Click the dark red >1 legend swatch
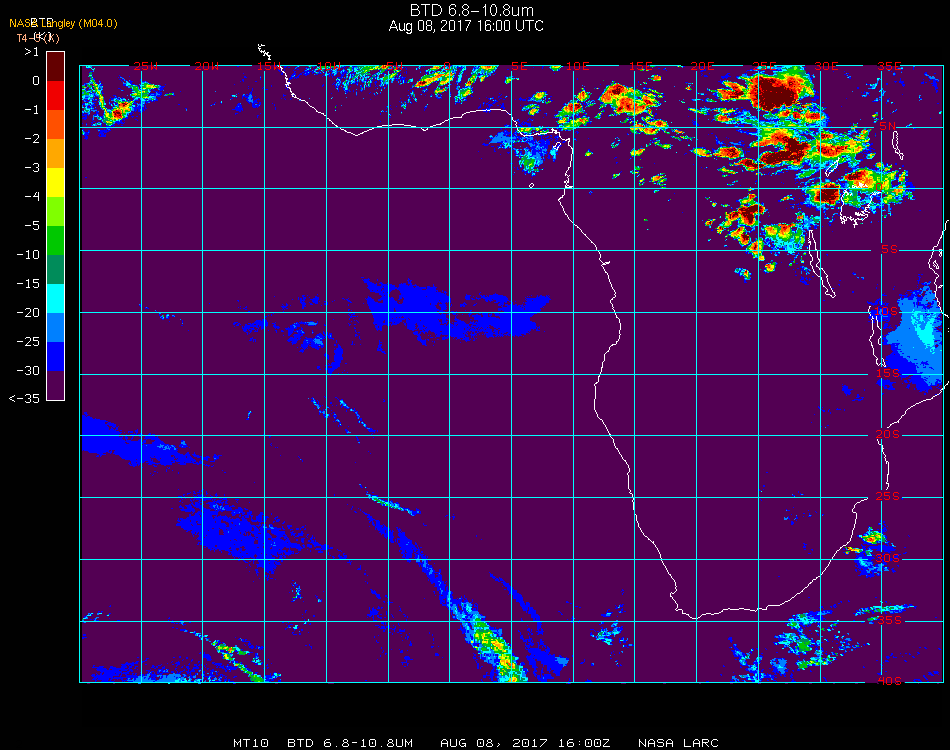950x750 pixels. tap(55, 66)
